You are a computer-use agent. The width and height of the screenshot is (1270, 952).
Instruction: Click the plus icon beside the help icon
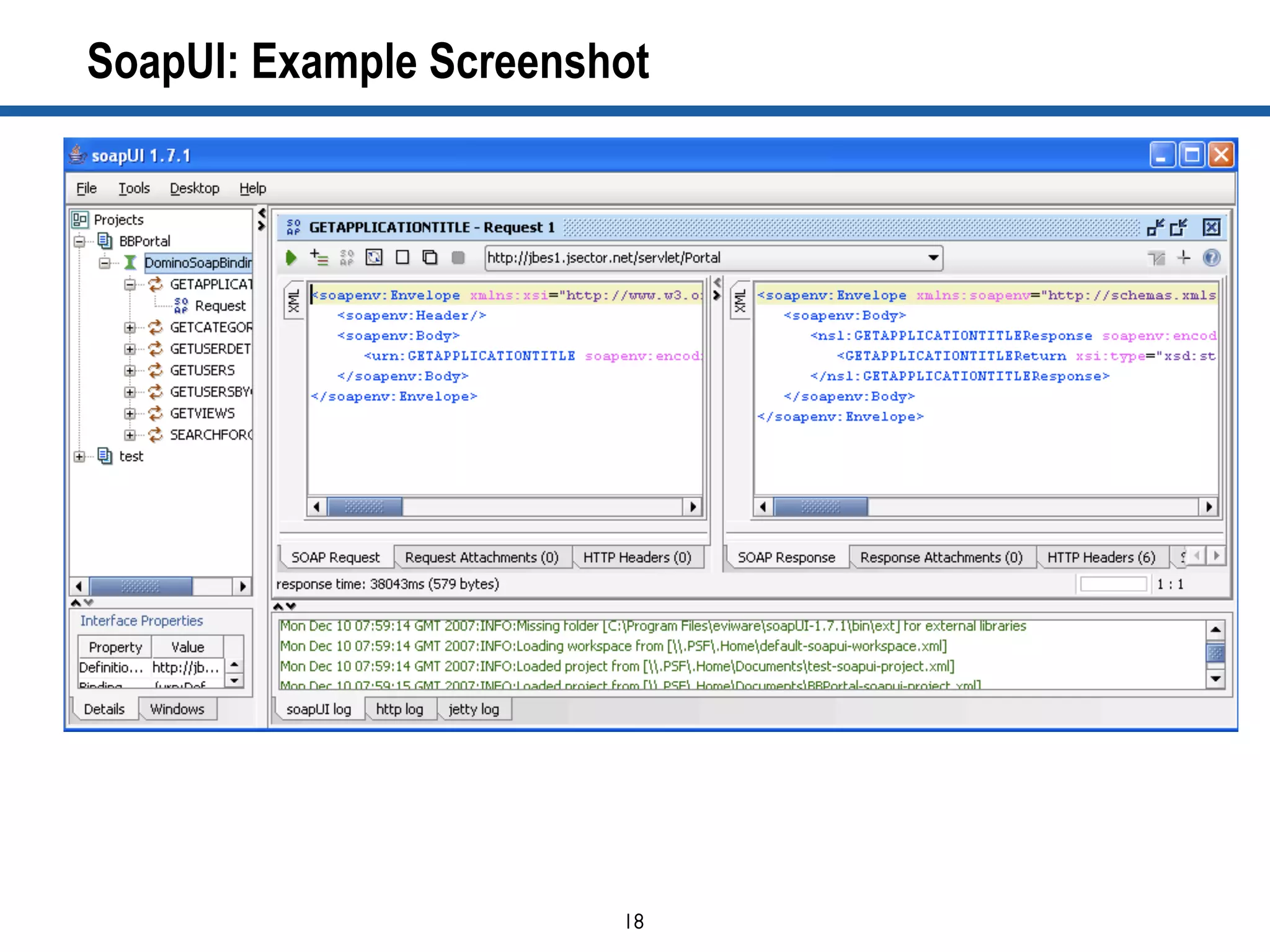pos(1184,257)
